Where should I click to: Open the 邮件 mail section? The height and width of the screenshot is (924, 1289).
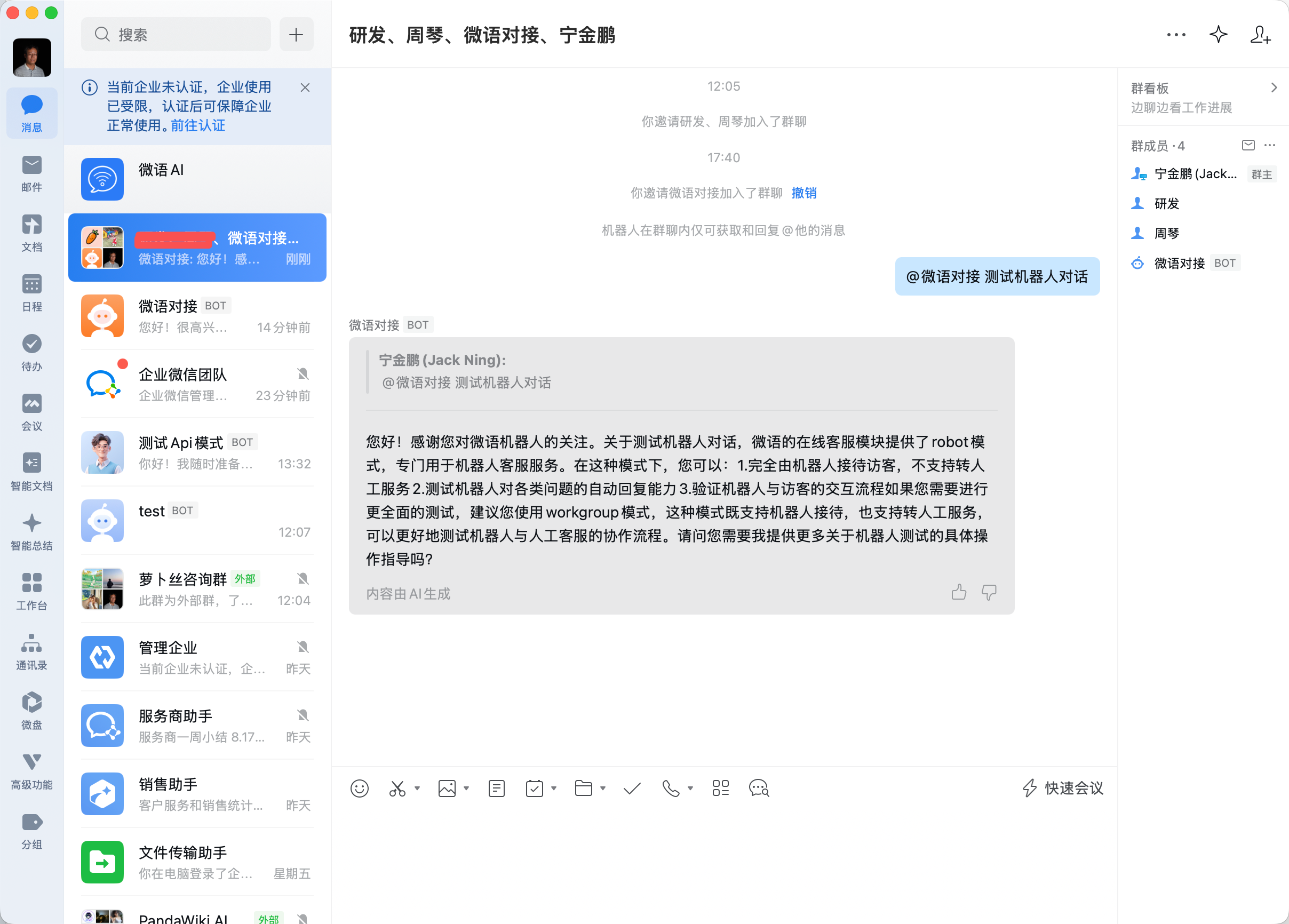(32, 174)
